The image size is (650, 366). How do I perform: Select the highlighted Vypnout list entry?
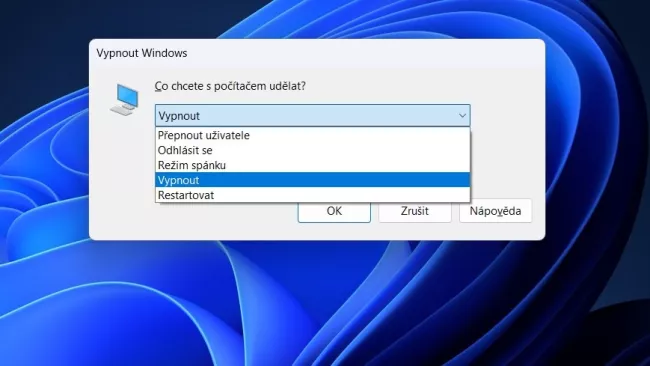click(x=313, y=180)
